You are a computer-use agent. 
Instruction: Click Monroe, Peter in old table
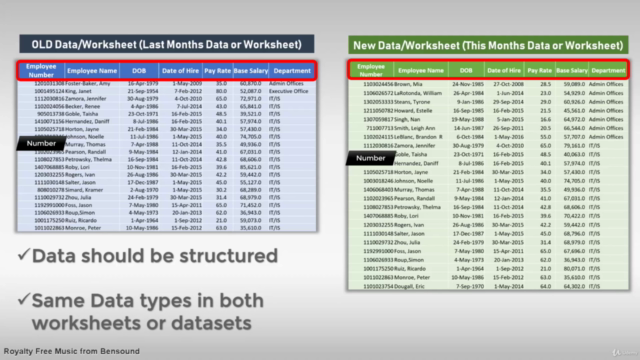click(83, 228)
